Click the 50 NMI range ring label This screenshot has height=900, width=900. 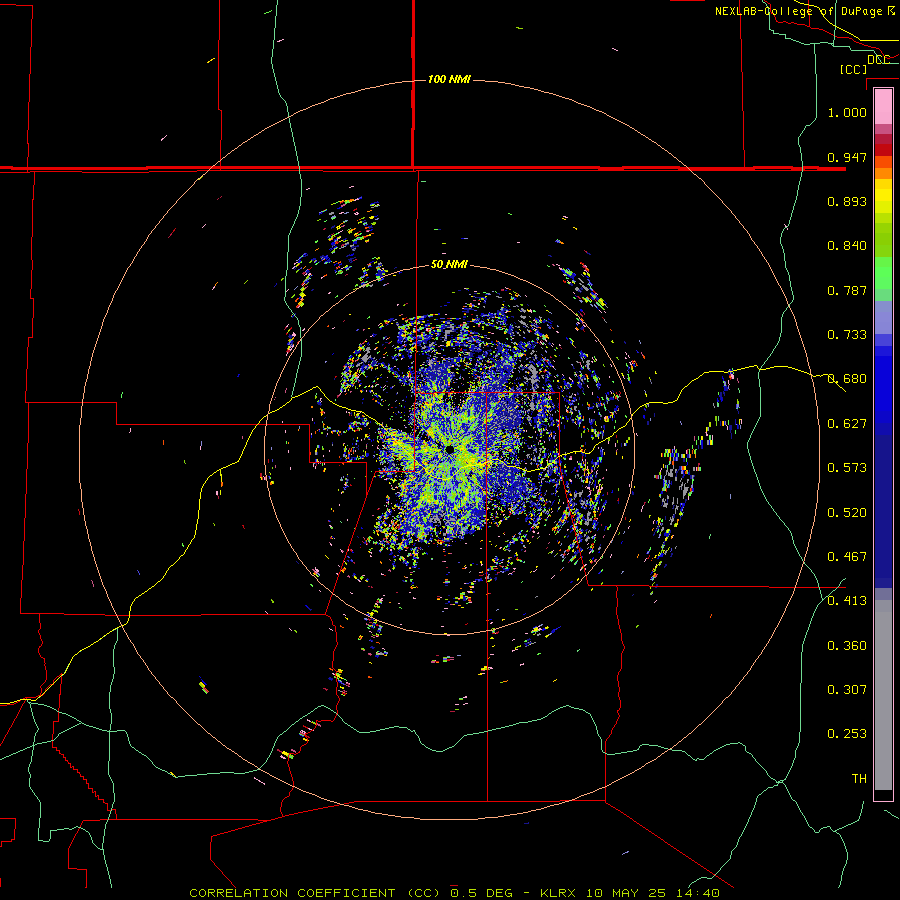pyautogui.click(x=449, y=264)
